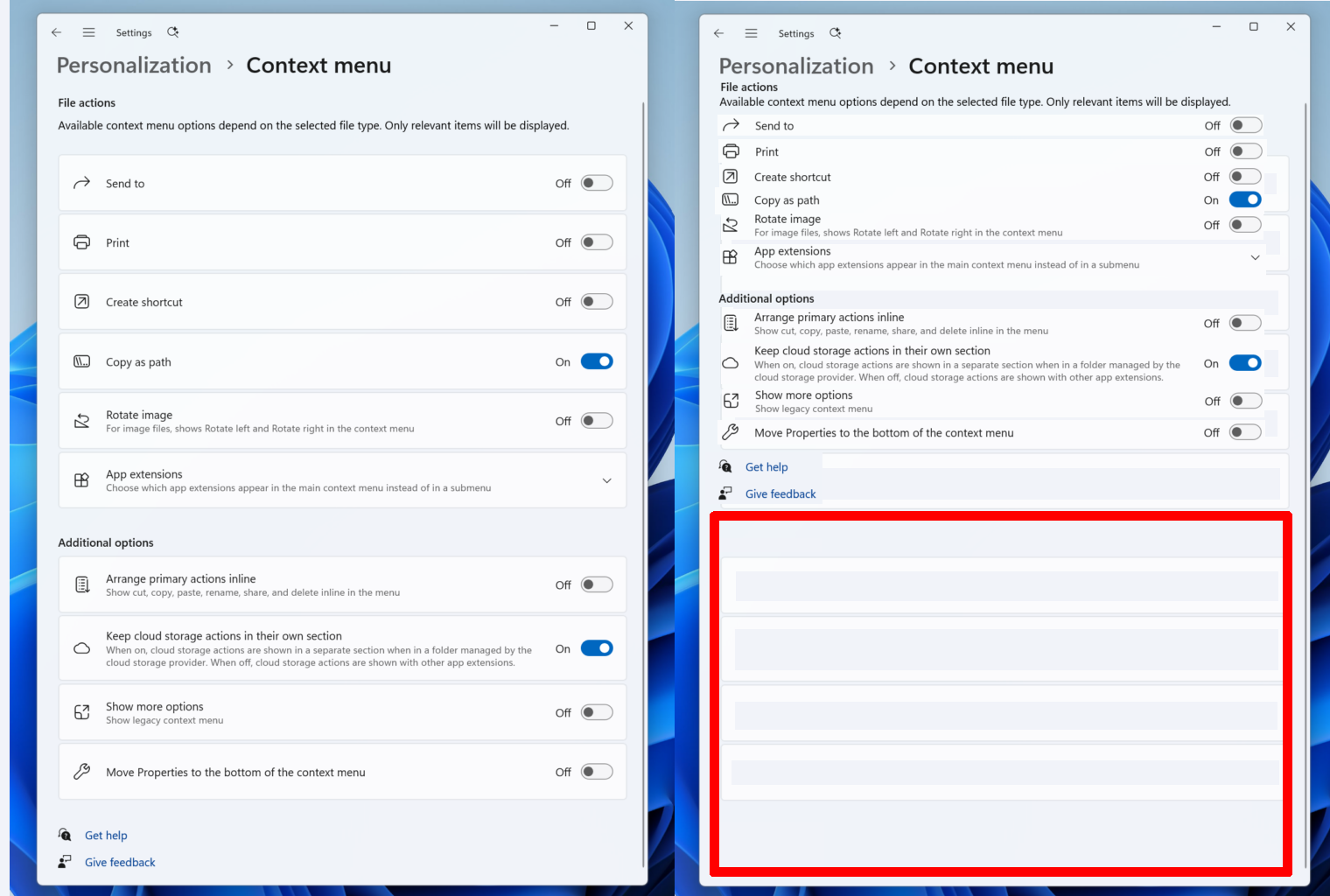Click settings search icon in right window title bar
The height and width of the screenshot is (896, 1330).
point(836,33)
